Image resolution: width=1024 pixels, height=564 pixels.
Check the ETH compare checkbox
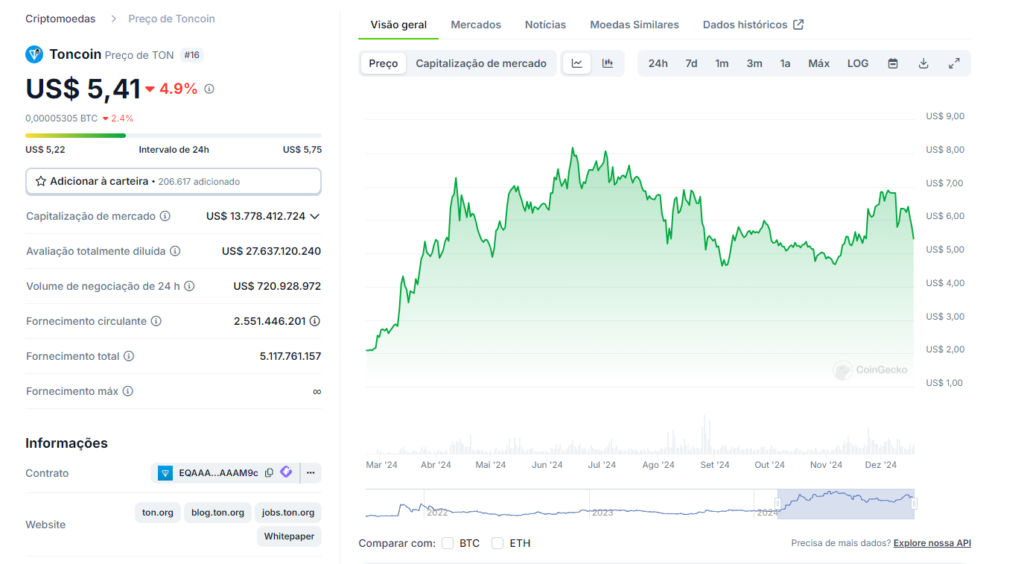tap(498, 543)
